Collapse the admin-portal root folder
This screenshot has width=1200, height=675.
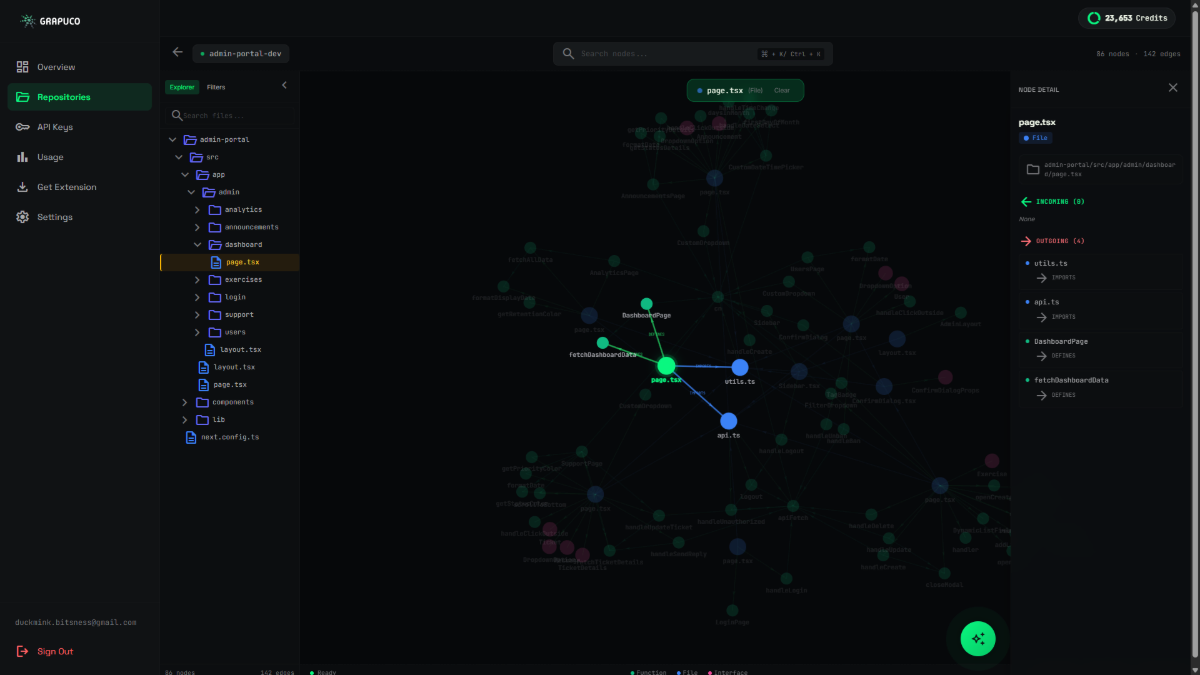pos(173,139)
